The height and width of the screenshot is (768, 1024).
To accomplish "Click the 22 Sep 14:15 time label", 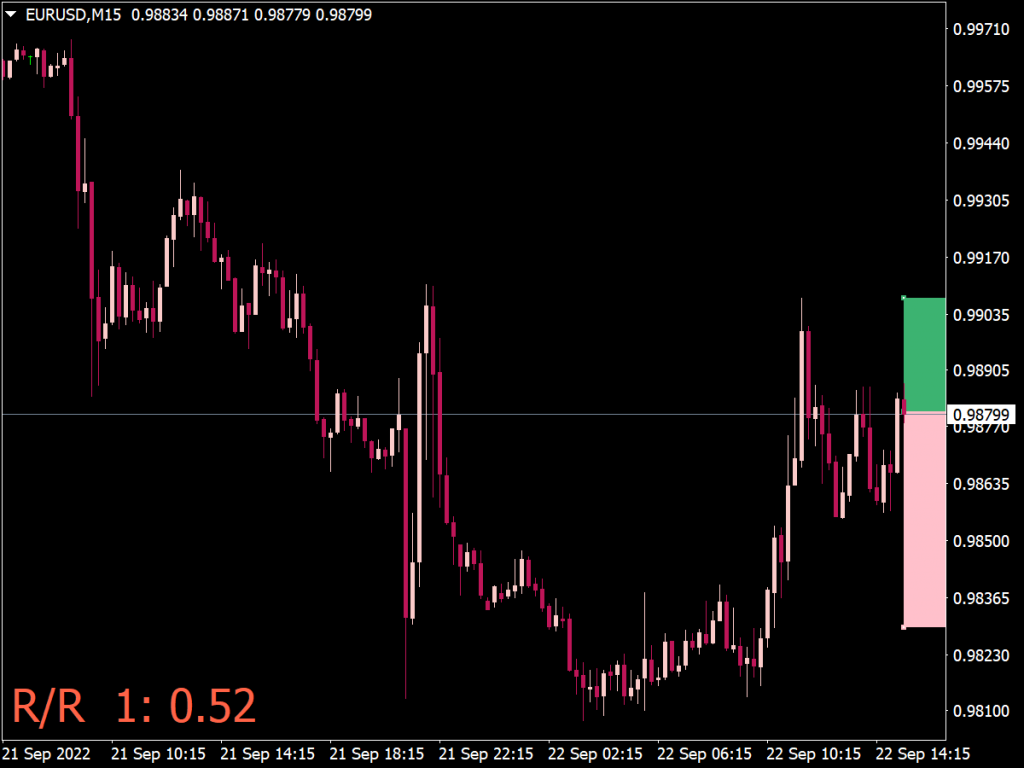I will coord(921,752).
